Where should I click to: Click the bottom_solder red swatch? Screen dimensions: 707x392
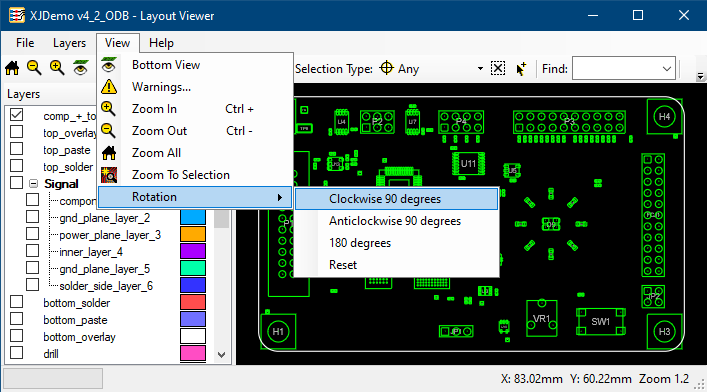click(193, 302)
